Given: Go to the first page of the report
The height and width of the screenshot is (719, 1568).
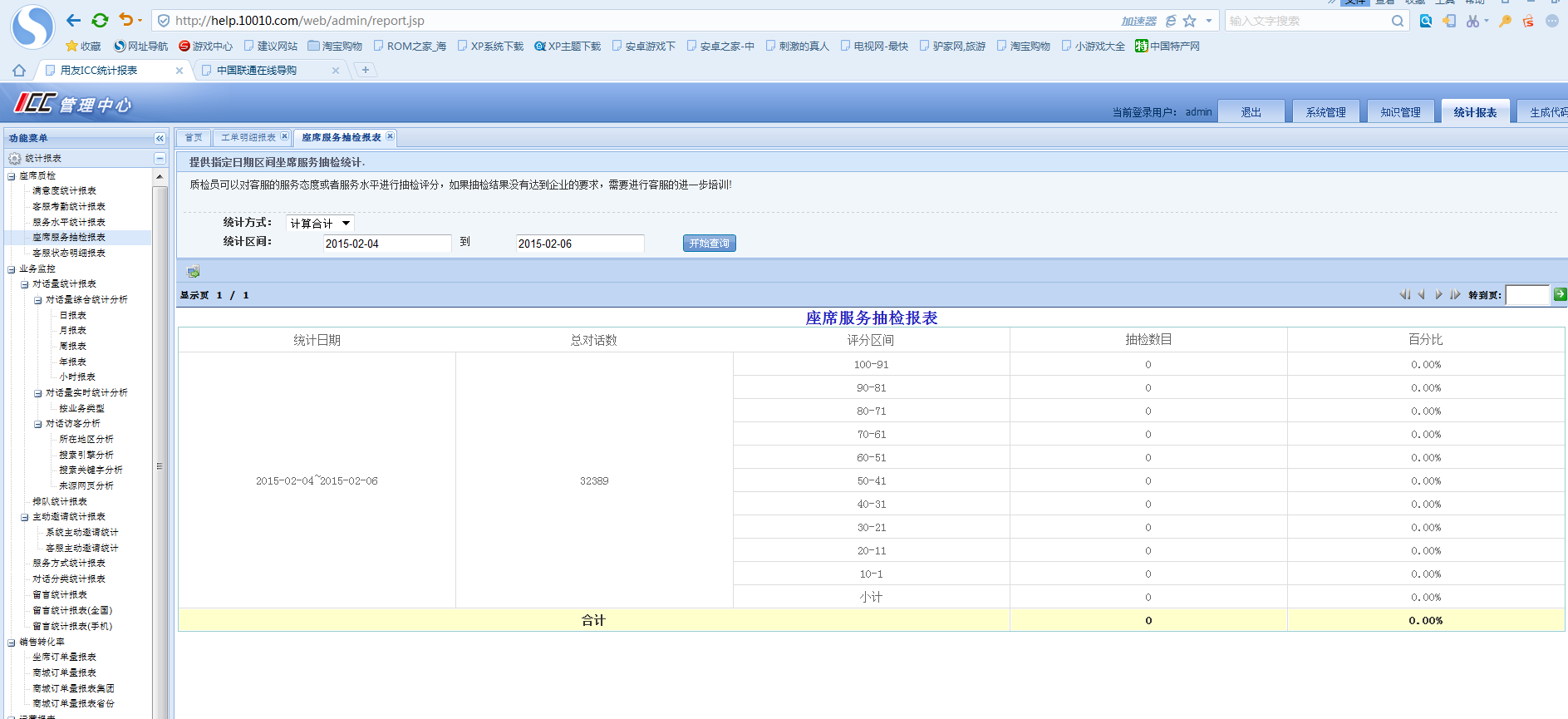Looking at the screenshot, I should 1404,294.
